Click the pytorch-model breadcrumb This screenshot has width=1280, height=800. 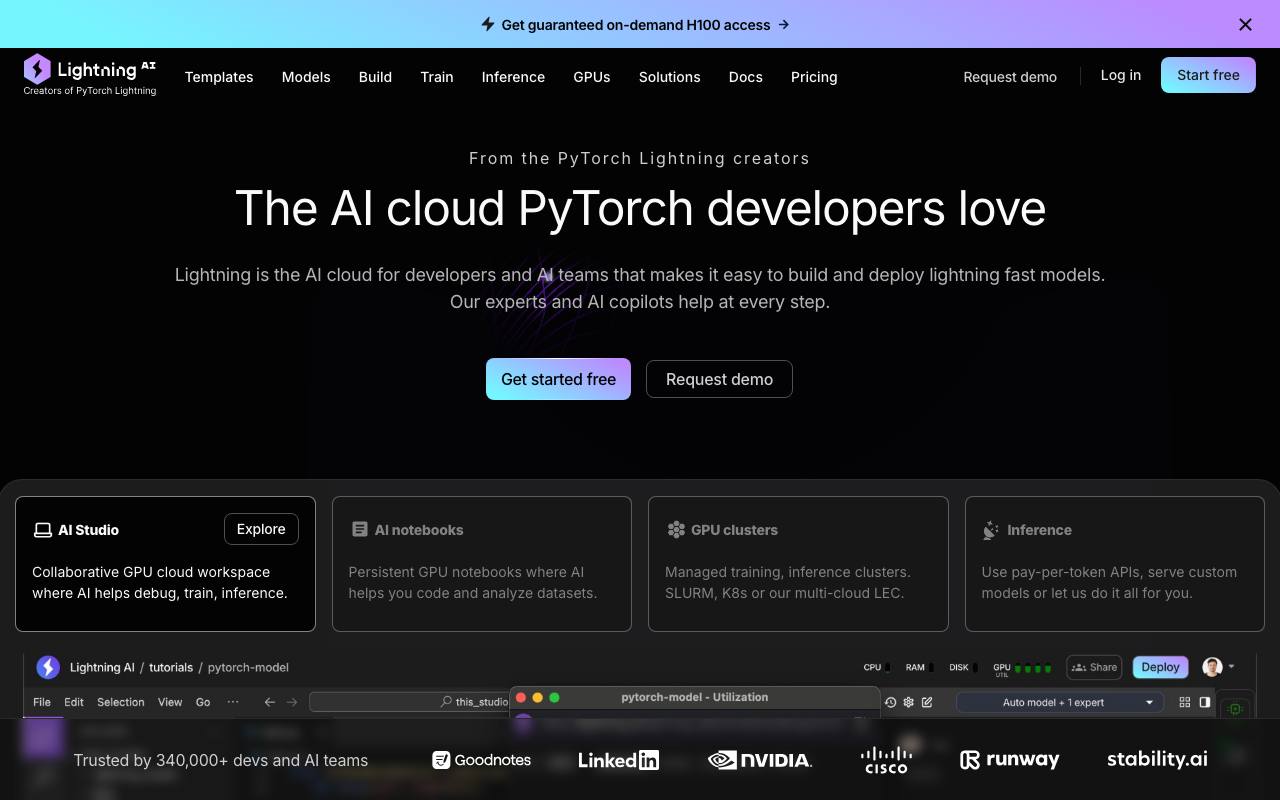point(248,667)
